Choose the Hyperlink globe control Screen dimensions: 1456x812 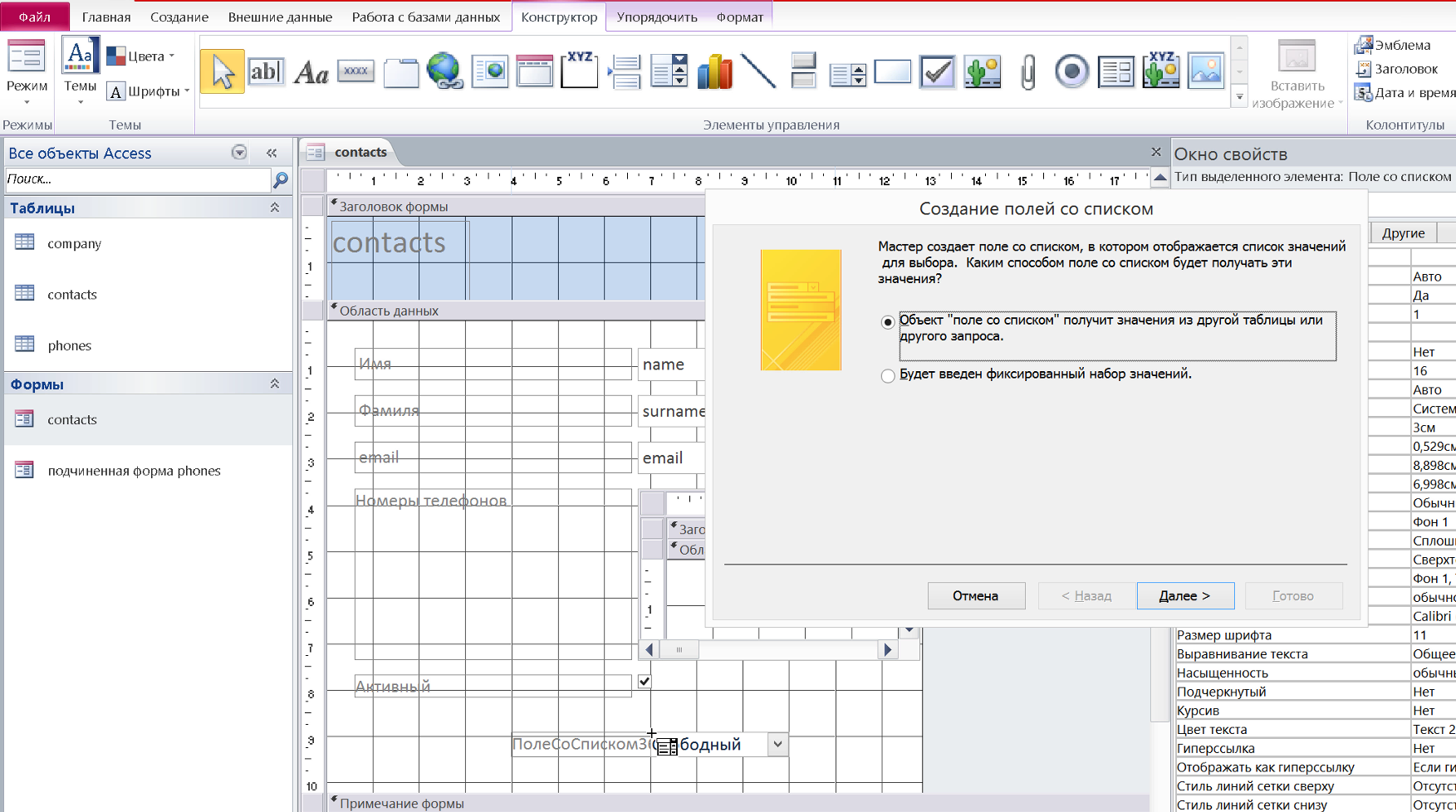(444, 71)
